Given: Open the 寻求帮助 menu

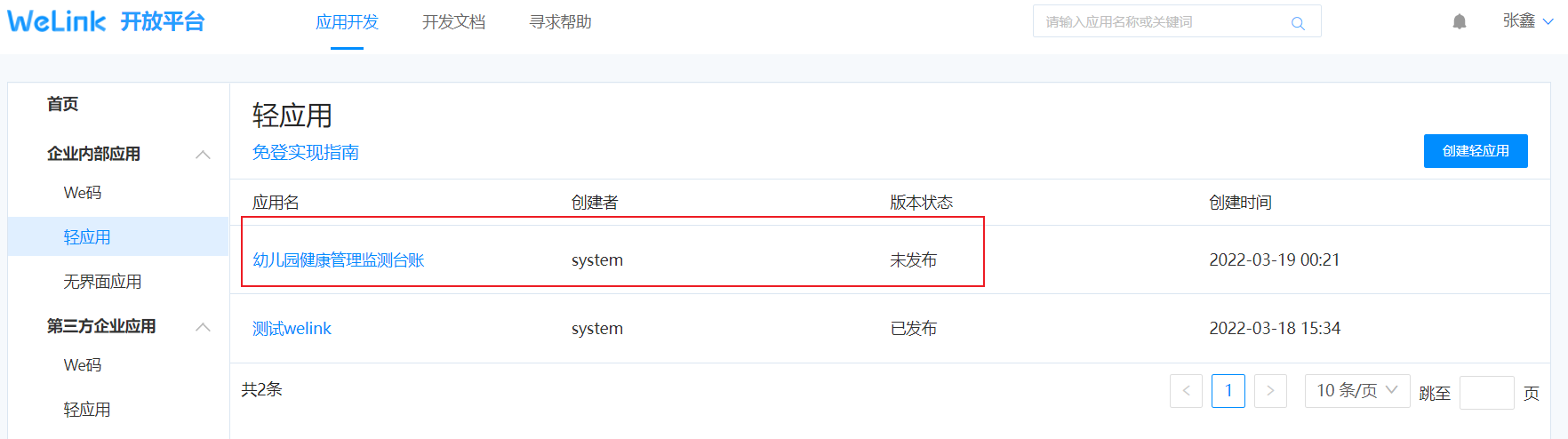Looking at the screenshot, I should 560,22.
